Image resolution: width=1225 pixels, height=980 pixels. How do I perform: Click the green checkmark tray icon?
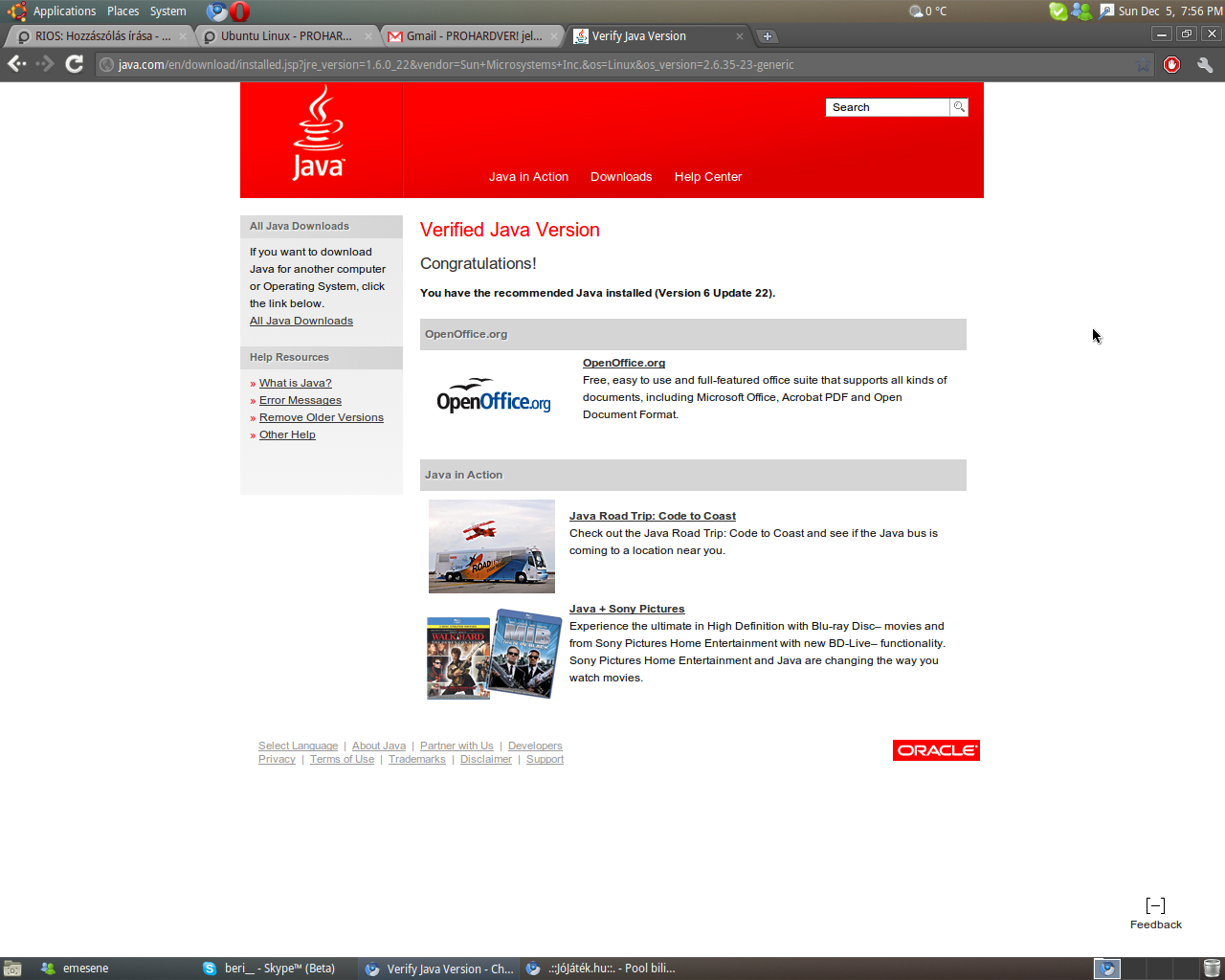(x=1058, y=11)
